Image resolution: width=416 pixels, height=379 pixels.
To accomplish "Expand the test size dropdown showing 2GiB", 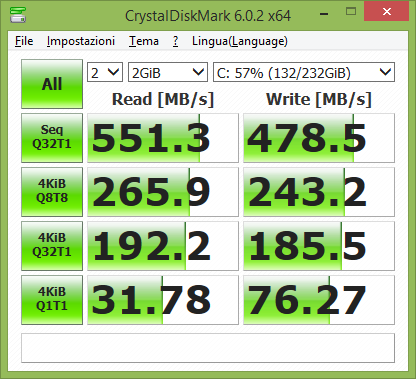I will (x=168, y=72).
